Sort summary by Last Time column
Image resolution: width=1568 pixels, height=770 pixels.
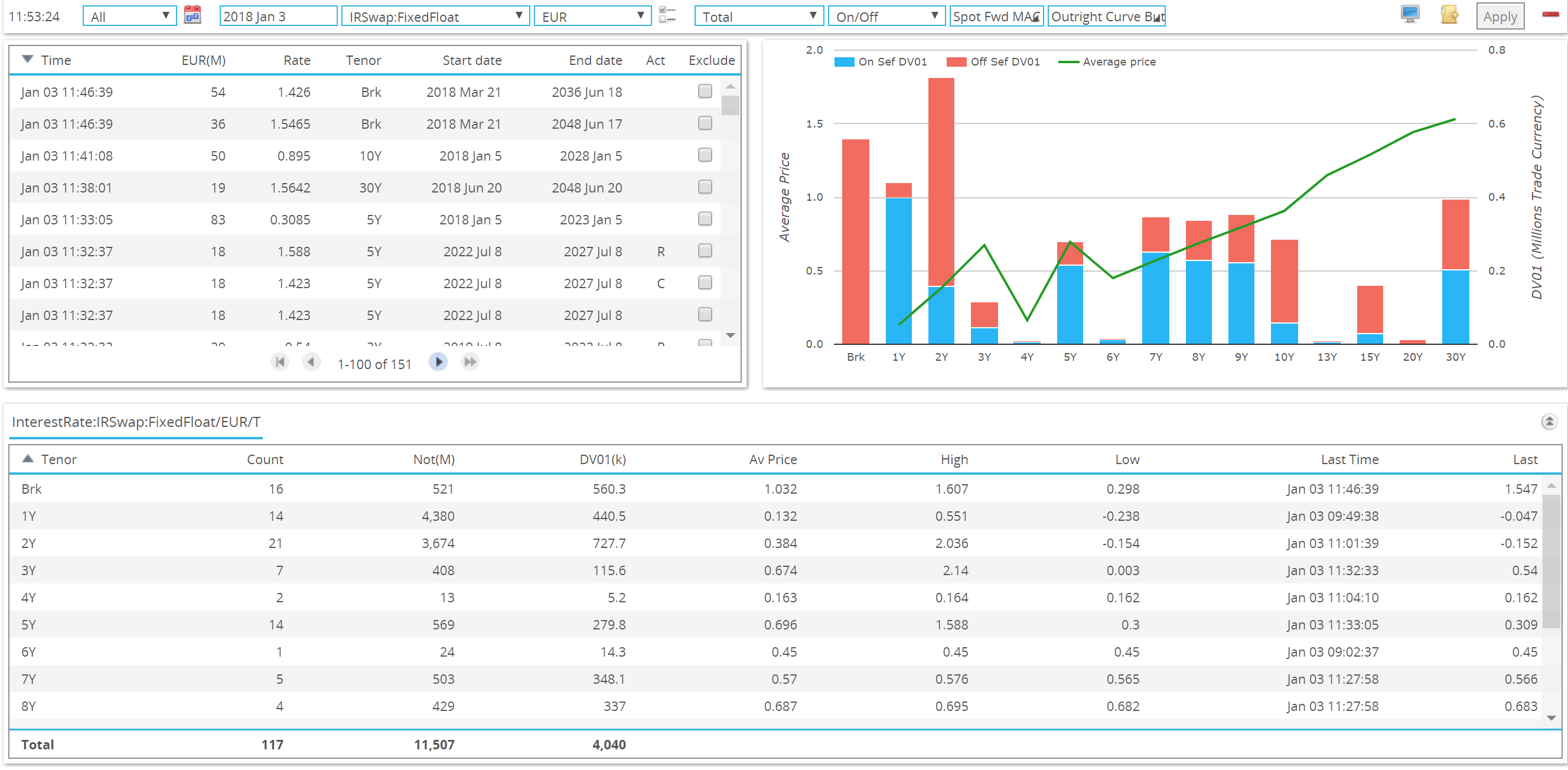pos(1349,459)
